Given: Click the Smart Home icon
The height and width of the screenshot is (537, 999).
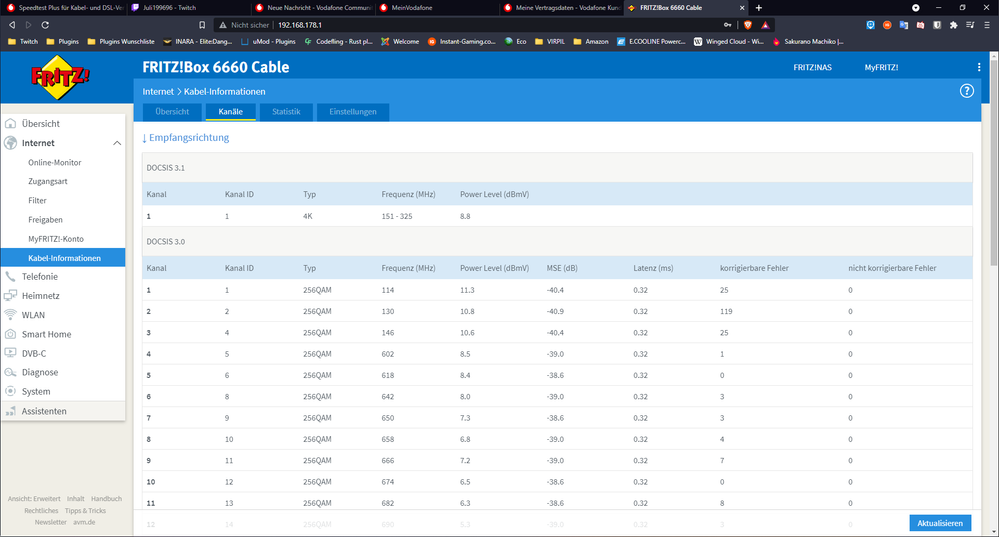Looking at the screenshot, I should click(x=10, y=334).
